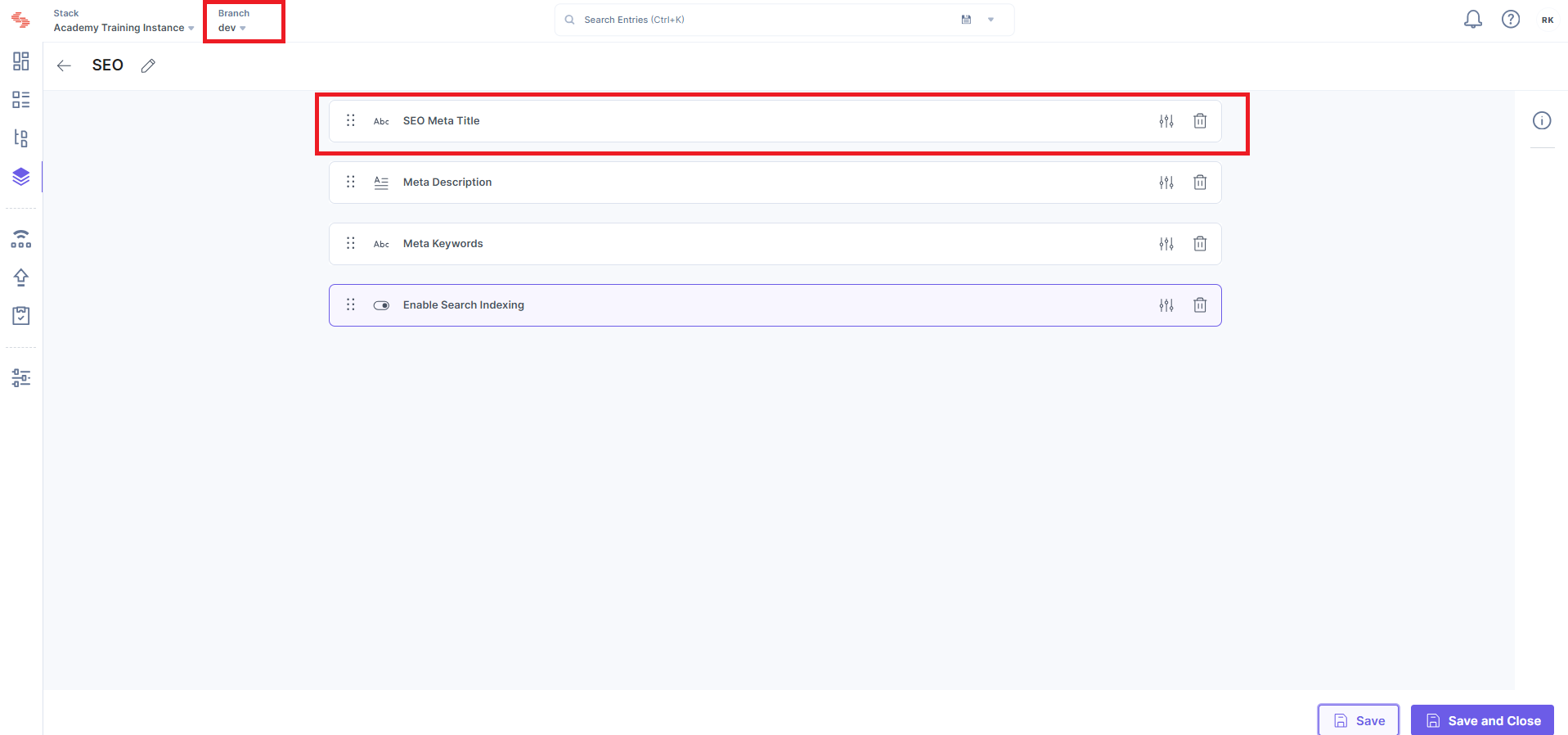Open the Content Models tree icon in sidebar
Viewport: 1568px width, 735px height.
21,138
